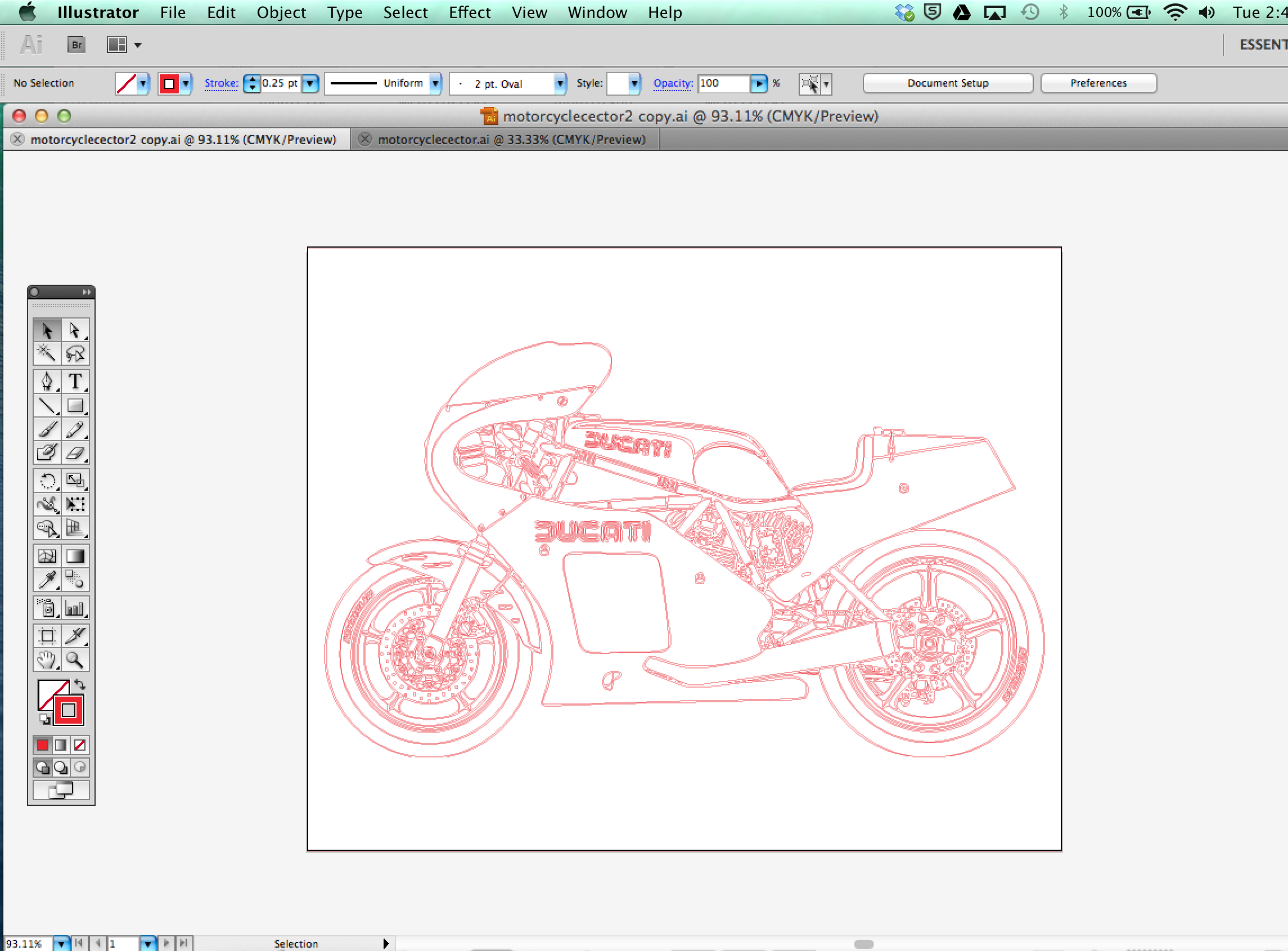Select the Type tool

pyautogui.click(x=75, y=380)
